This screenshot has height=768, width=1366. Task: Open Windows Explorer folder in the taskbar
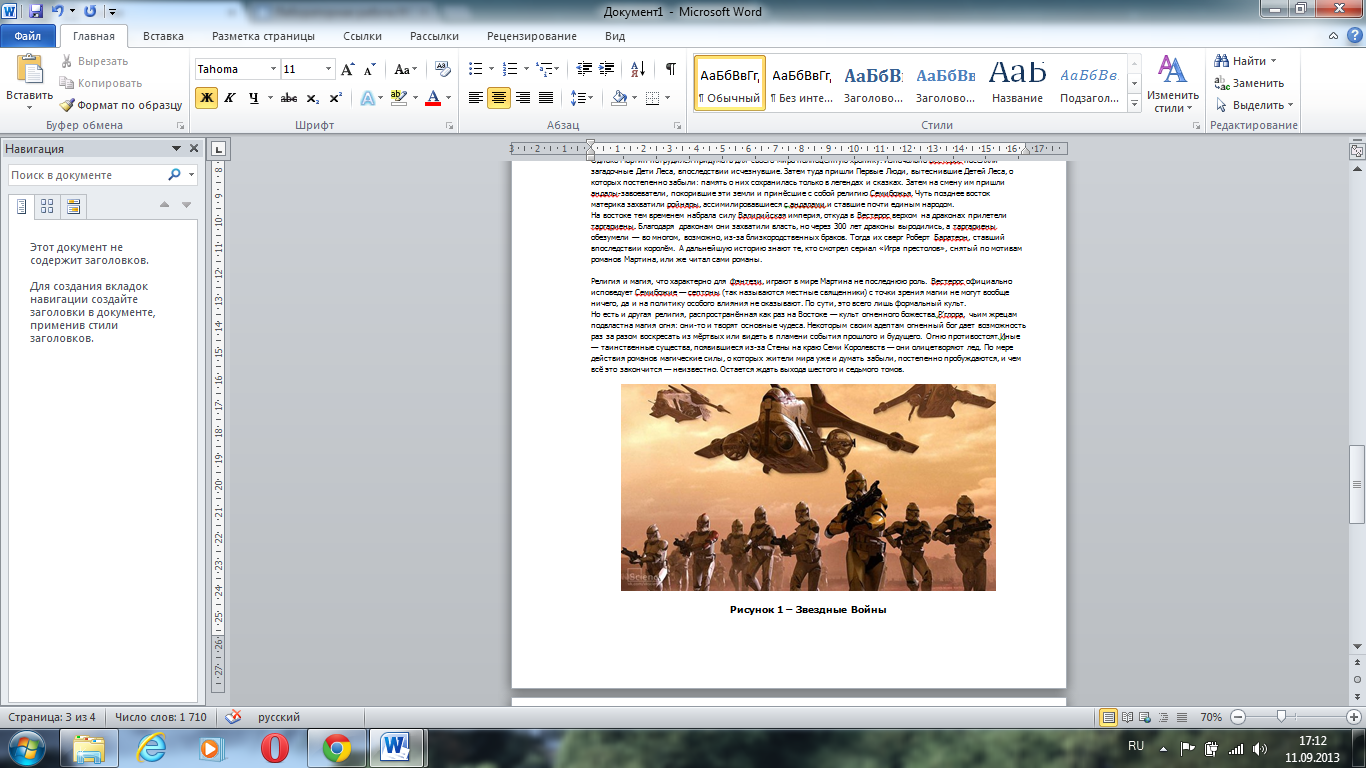89,748
